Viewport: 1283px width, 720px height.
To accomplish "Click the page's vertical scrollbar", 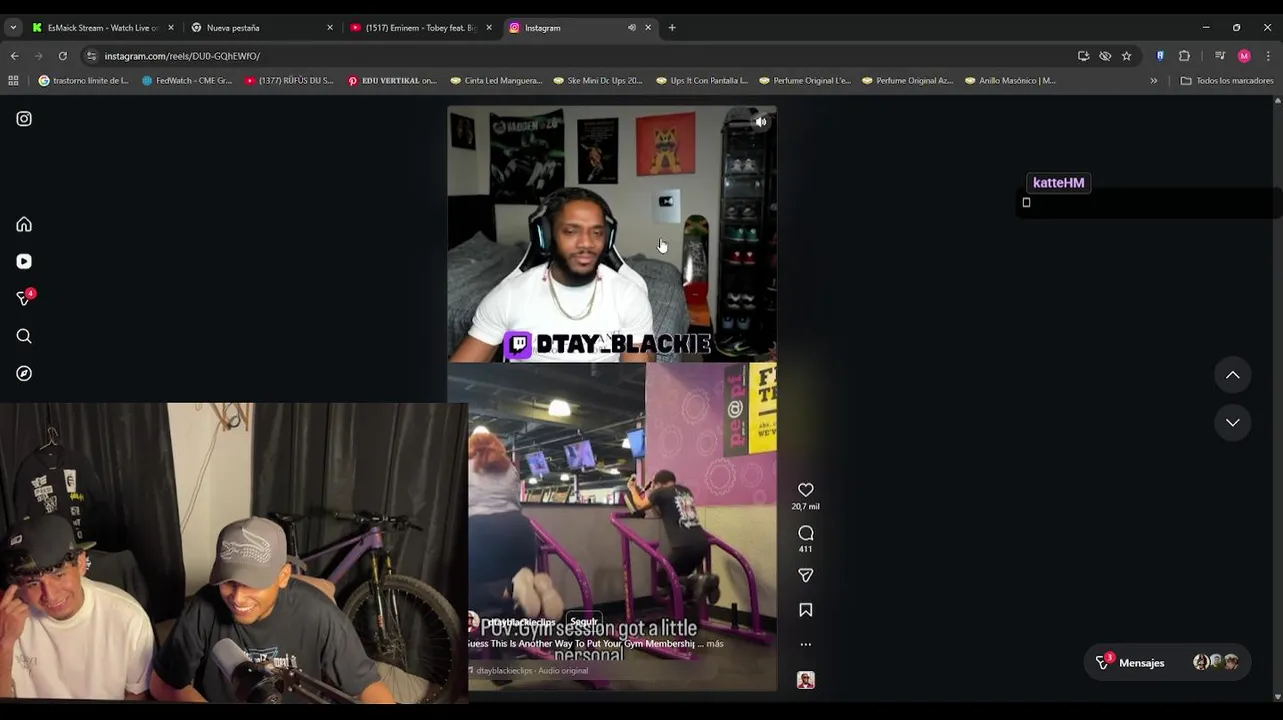I will (x=1277, y=398).
